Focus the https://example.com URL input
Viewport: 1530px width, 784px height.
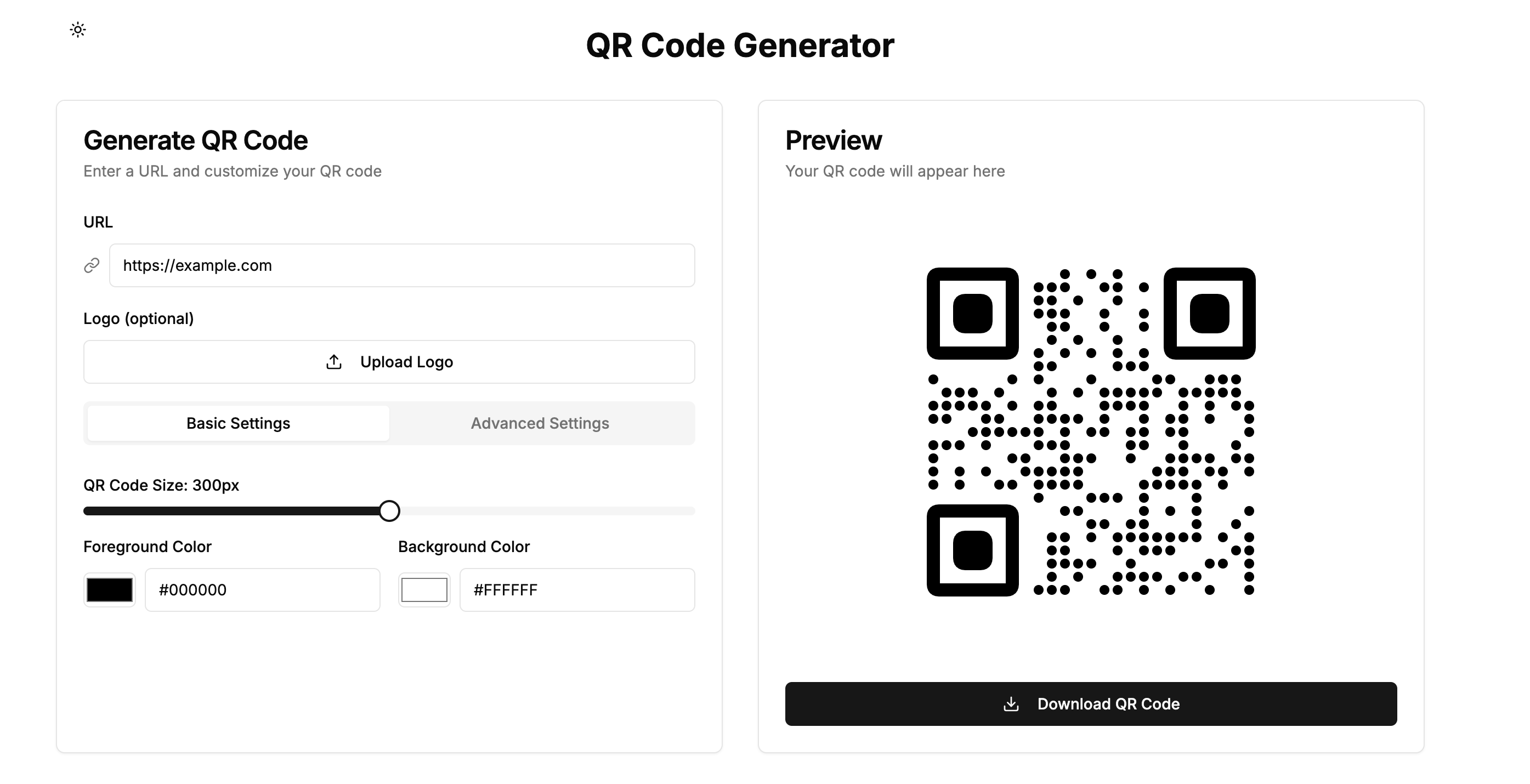tap(401, 265)
